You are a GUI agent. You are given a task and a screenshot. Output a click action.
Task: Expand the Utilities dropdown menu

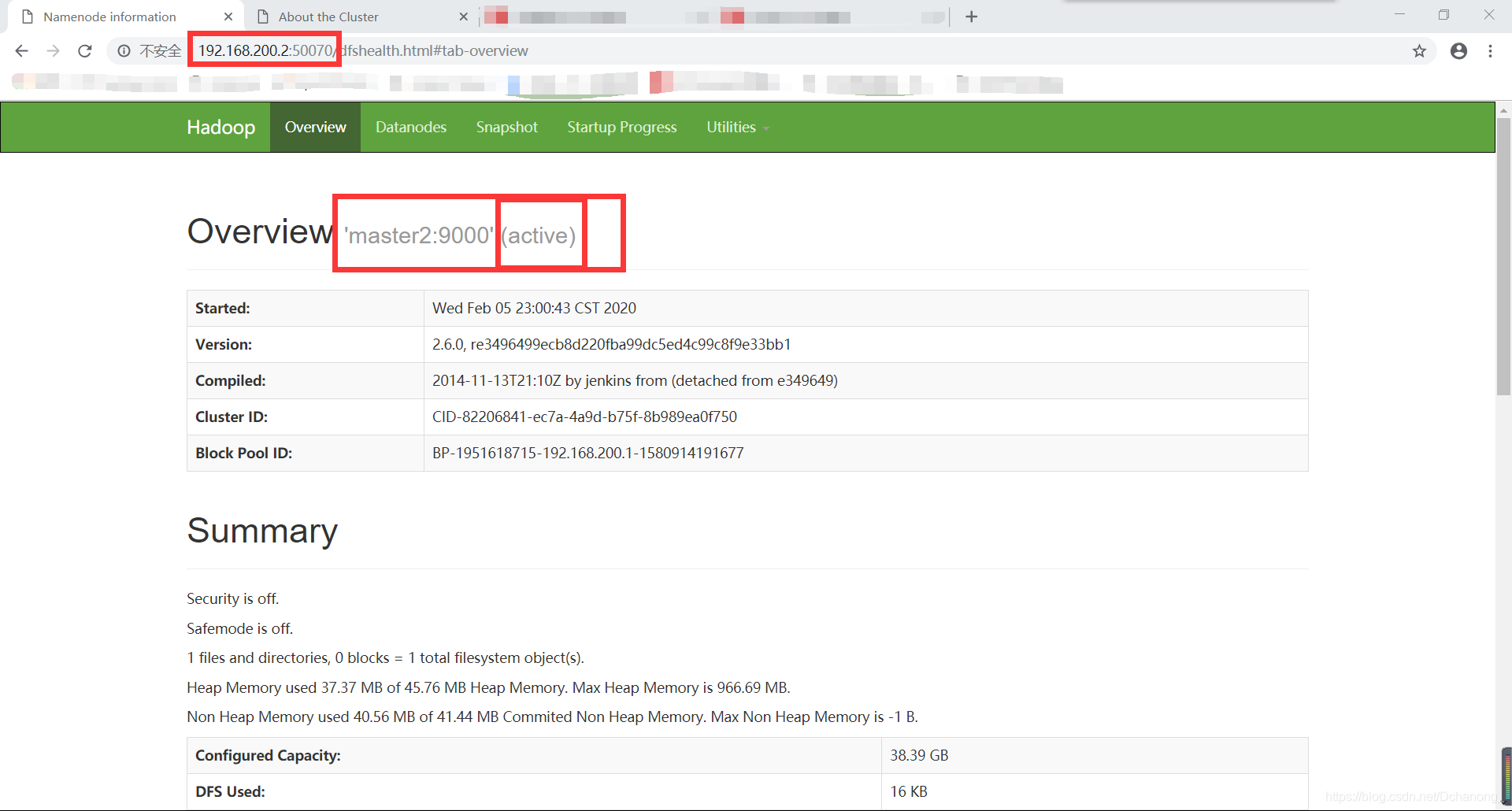click(x=737, y=127)
